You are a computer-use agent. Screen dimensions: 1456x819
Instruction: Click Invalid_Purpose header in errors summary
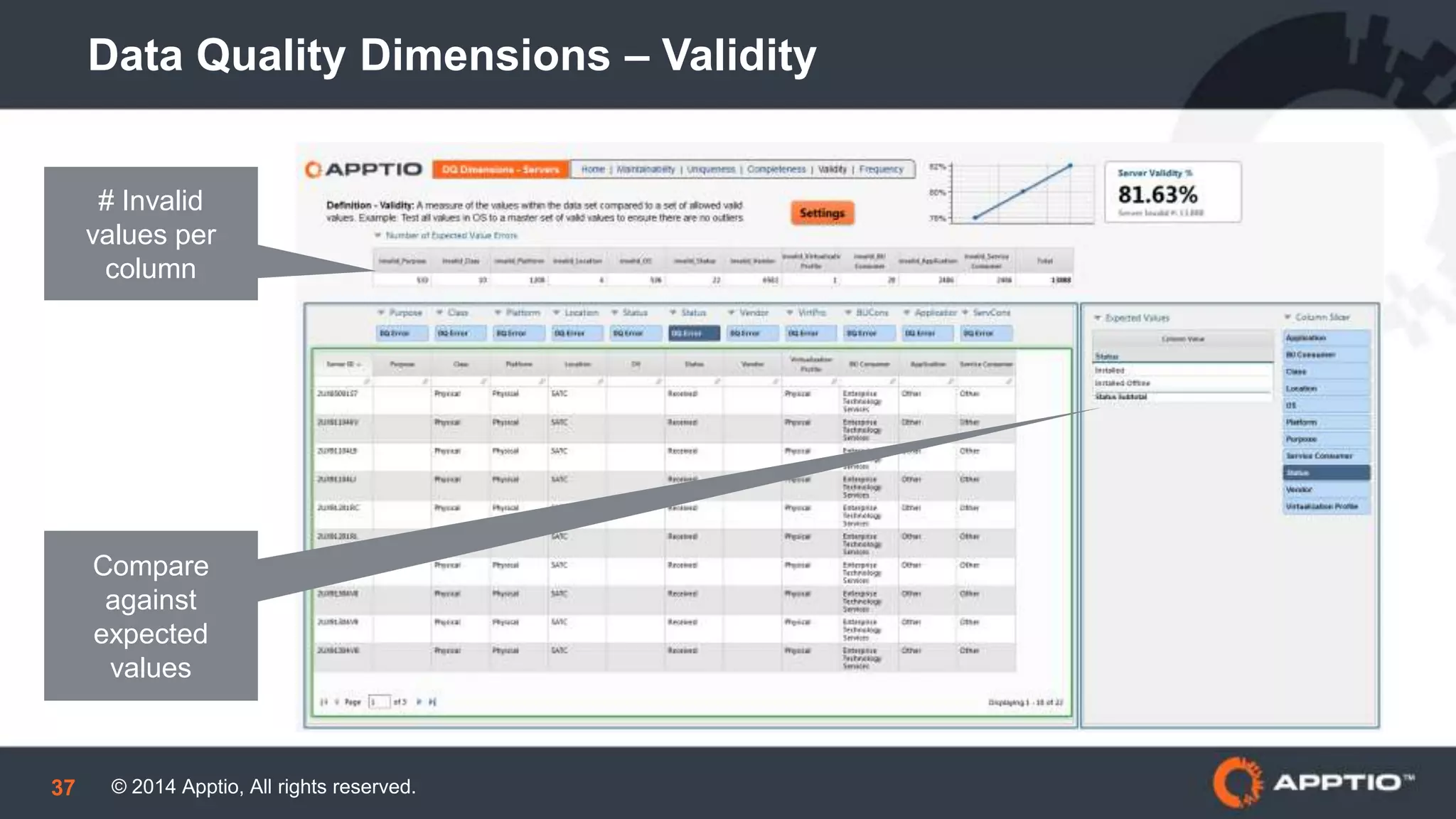402,261
